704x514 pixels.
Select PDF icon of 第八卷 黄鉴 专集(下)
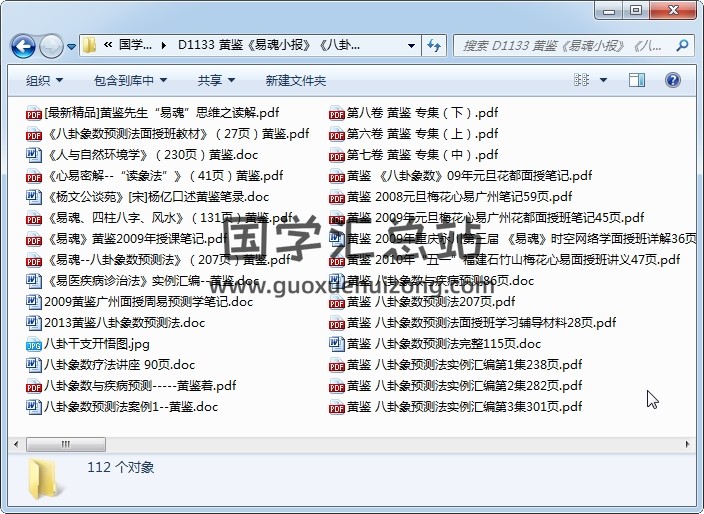pyautogui.click(x=337, y=113)
